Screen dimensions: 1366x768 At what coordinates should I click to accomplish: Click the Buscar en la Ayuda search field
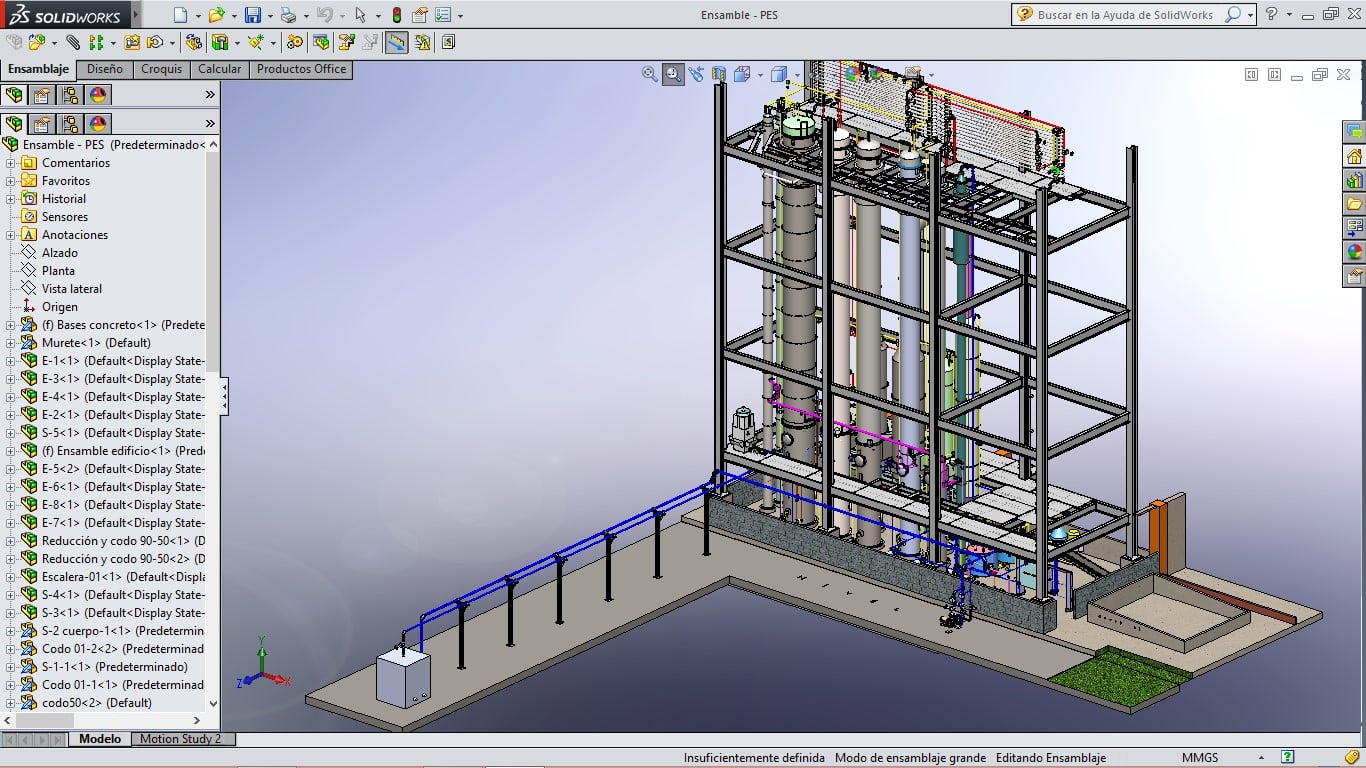point(1125,15)
